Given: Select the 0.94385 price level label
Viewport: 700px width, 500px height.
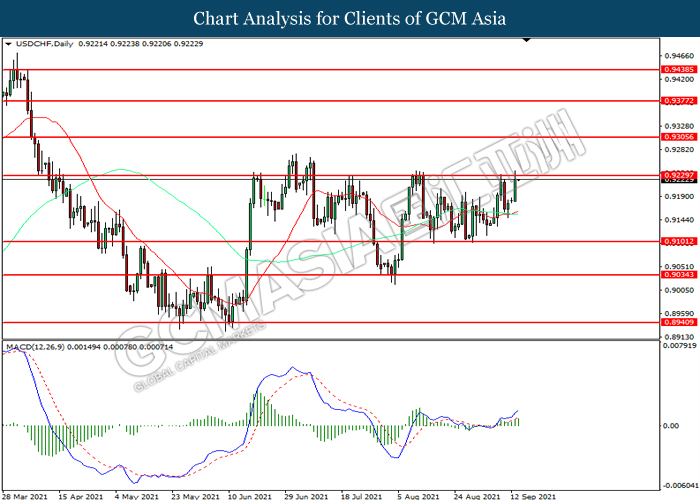Looking at the screenshot, I should point(679,70).
